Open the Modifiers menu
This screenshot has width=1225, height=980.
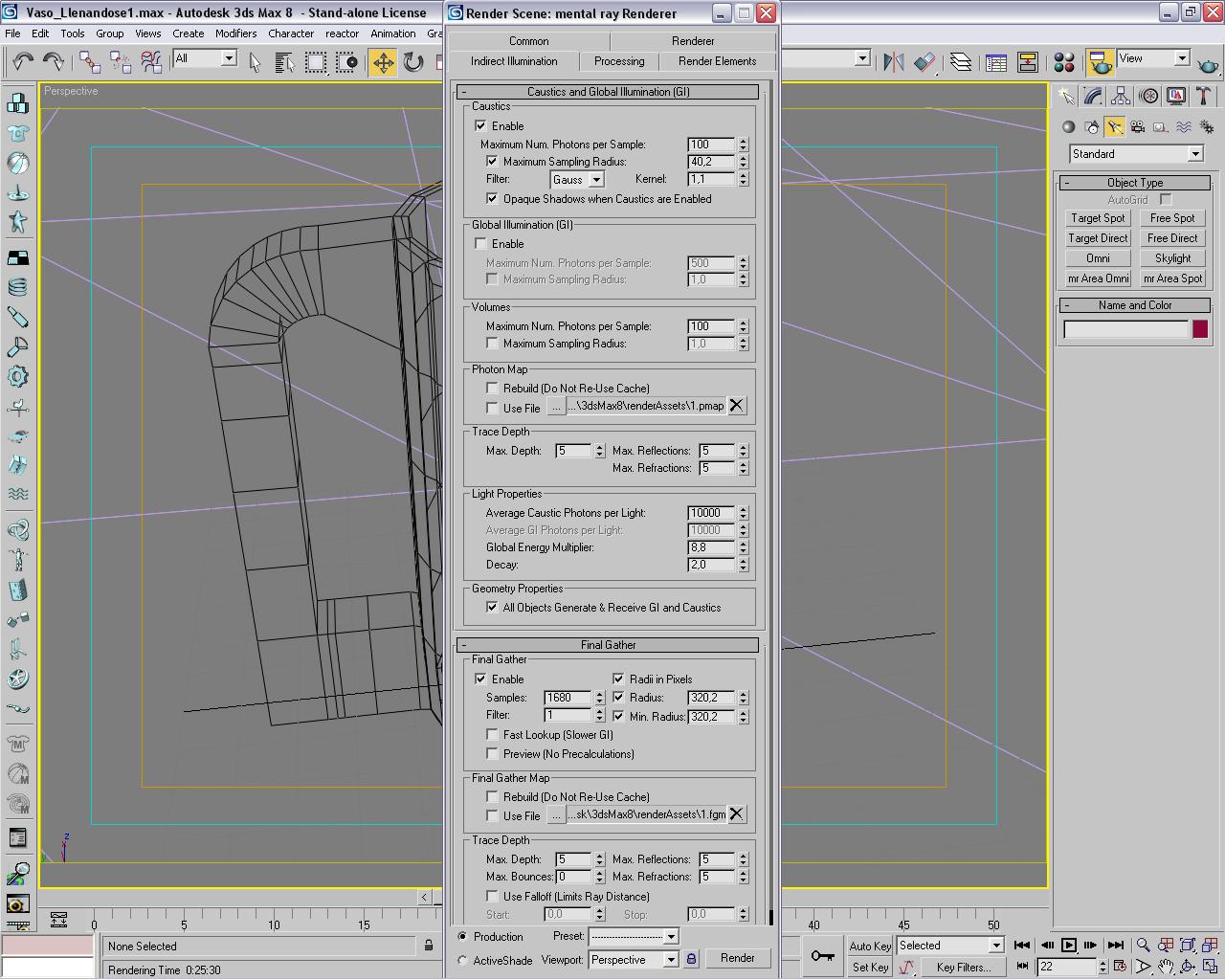235,33
